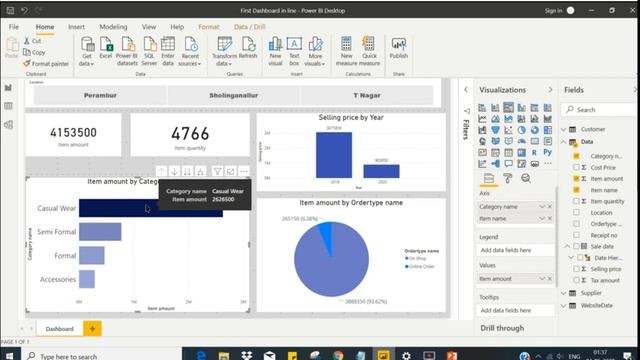Open Item name axis field dropdown
This screenshot has width=640, height=360.
pyautogui.click(x=542, y=219)
